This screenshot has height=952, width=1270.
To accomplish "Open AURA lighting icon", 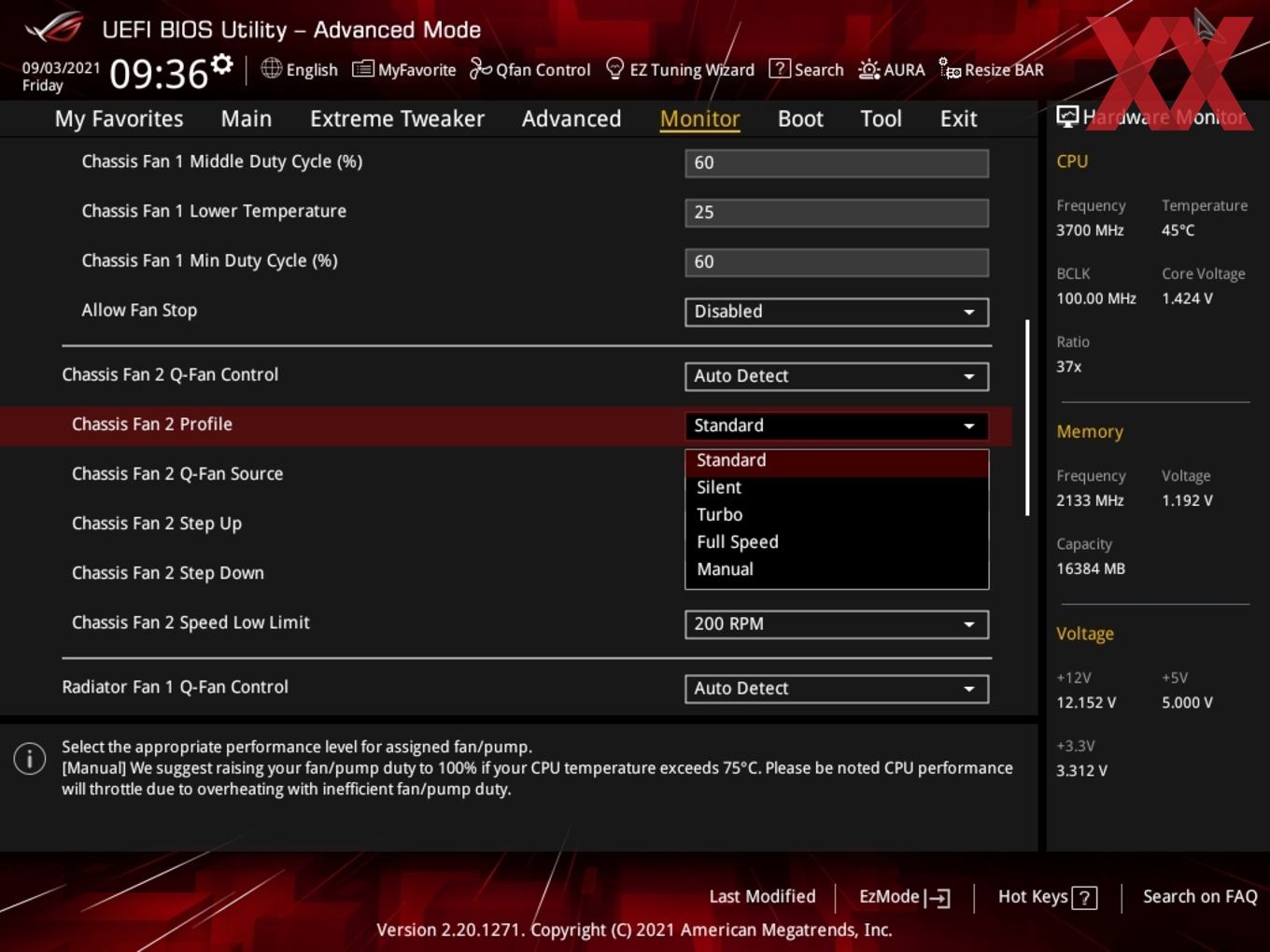I will (x=868, y=69).
